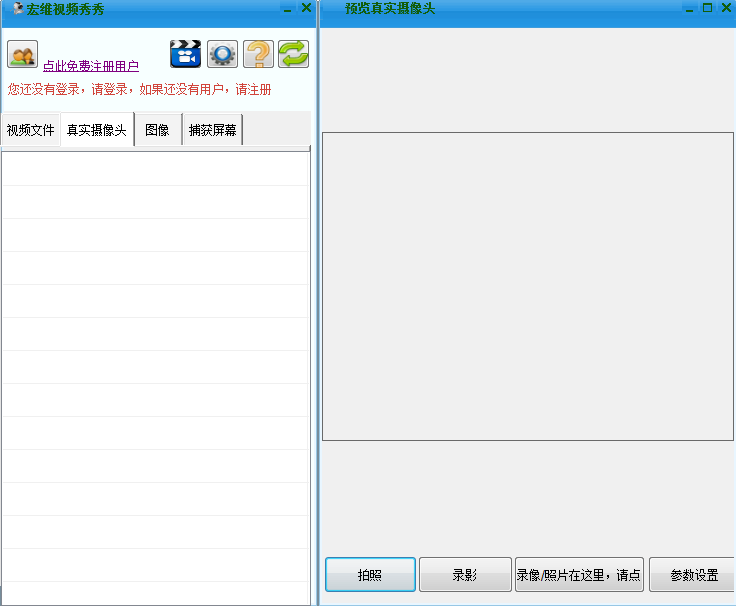Minimize the 宏维视频秀秀 window

(287, 8)
